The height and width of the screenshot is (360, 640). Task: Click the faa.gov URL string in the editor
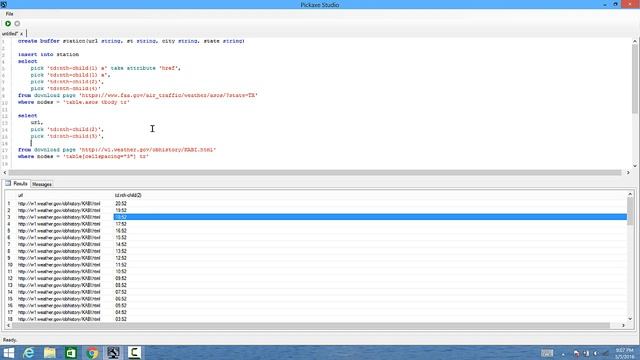[x=169, y=96]
